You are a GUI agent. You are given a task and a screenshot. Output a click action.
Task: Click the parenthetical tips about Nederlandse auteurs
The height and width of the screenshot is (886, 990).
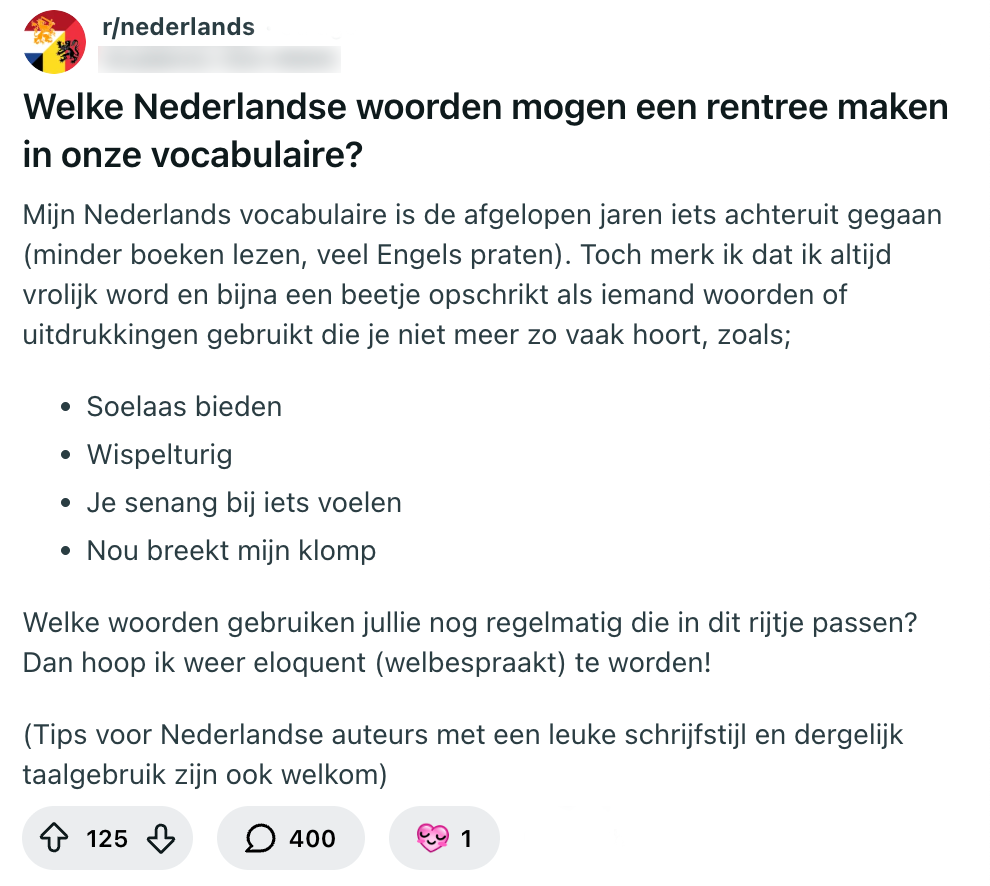pos(462,754)
